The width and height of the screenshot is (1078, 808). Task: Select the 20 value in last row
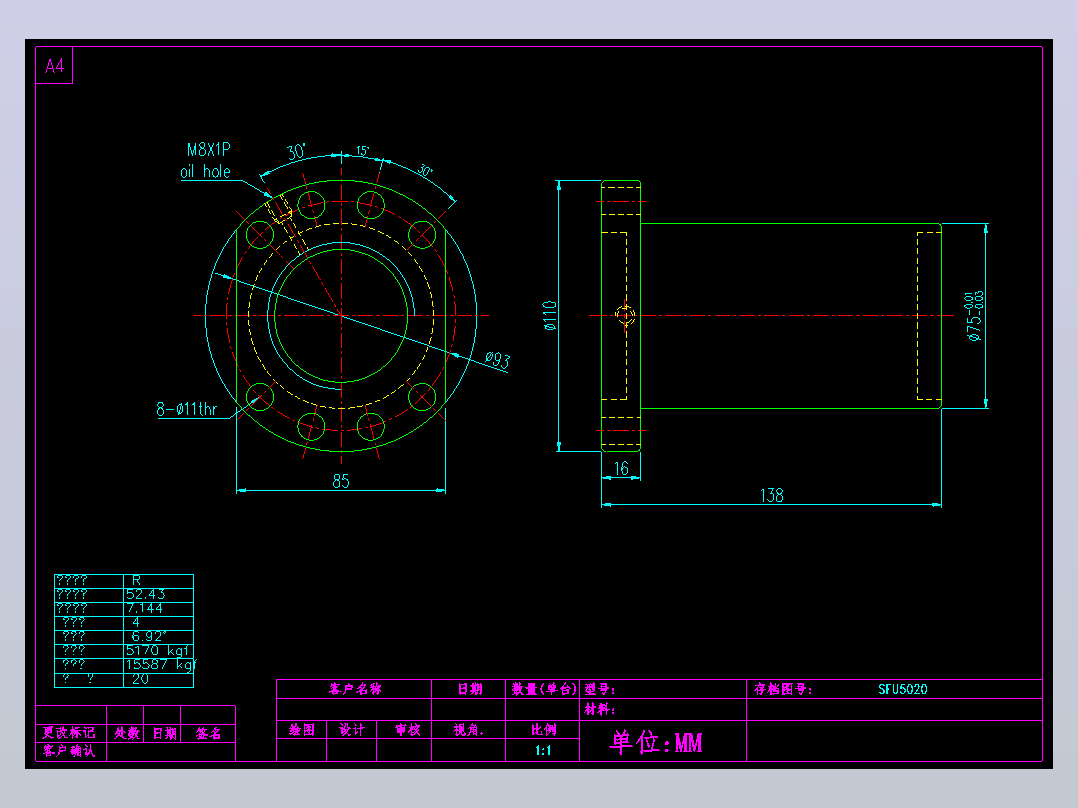click(x=140, y=679)
